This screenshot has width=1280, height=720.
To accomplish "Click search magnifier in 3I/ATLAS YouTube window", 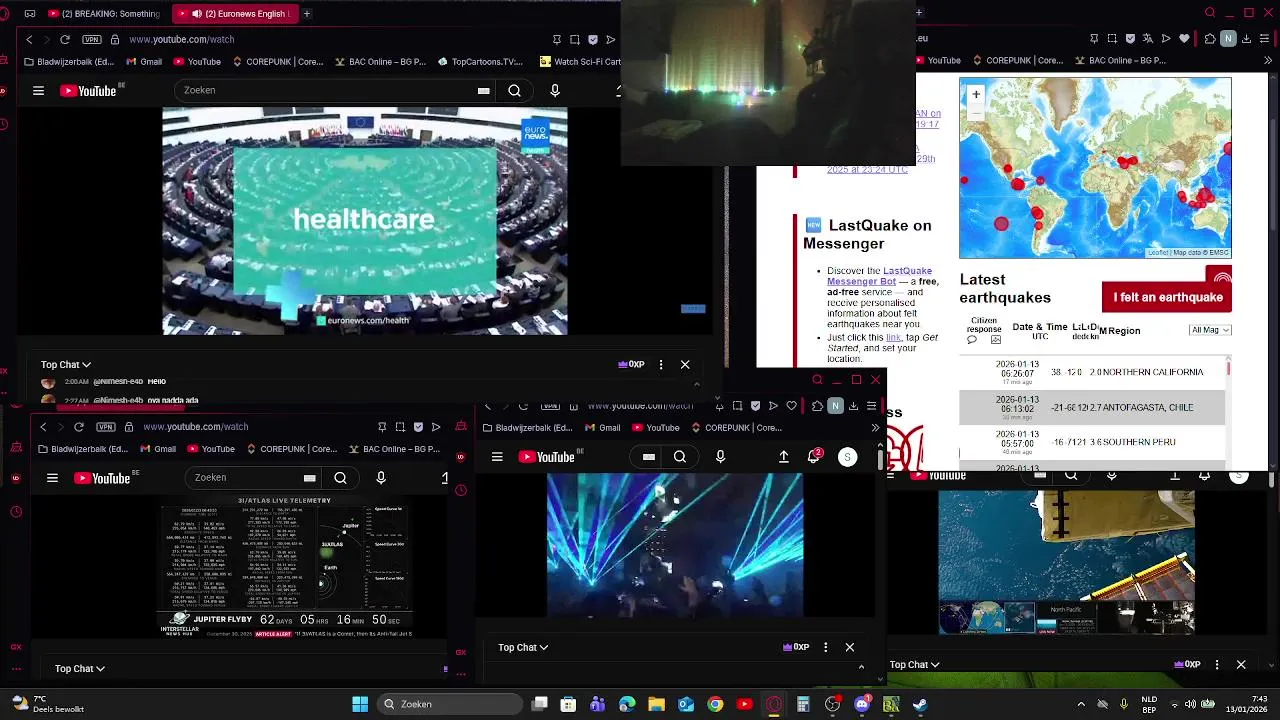I will pyautogui.click(x=340, y=478).
